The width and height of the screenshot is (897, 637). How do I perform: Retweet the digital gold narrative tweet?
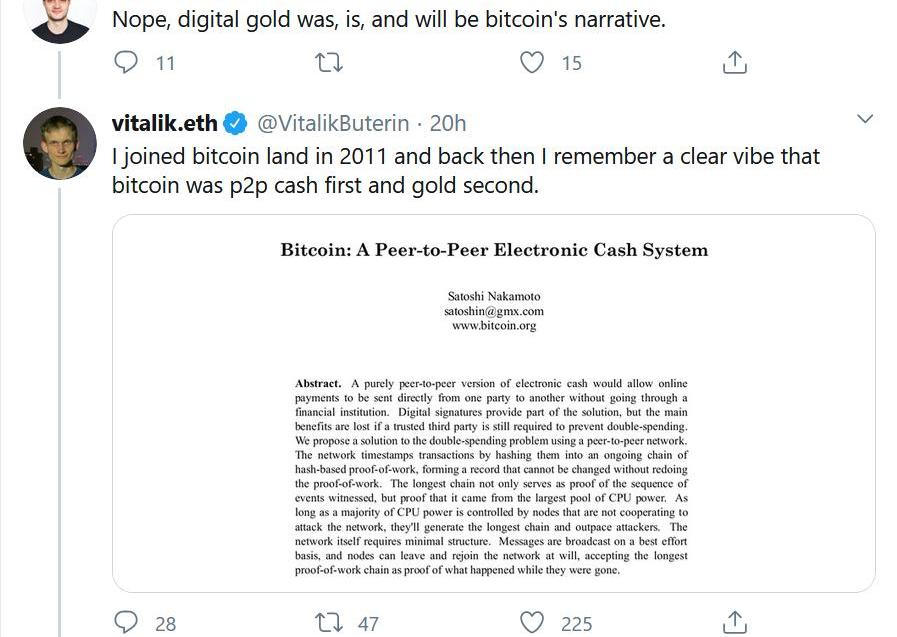[329, 63]
